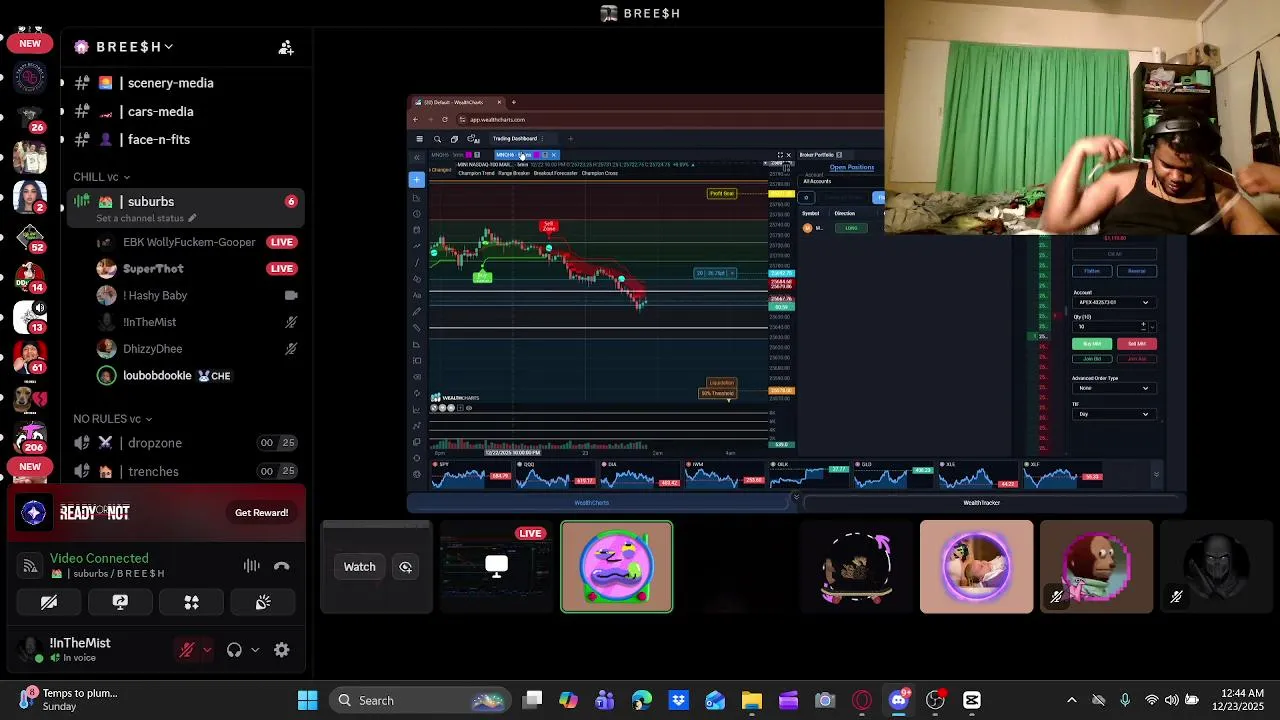
Task: Open Dropbox from the taskbar
Action: click(x=678, y=700)
